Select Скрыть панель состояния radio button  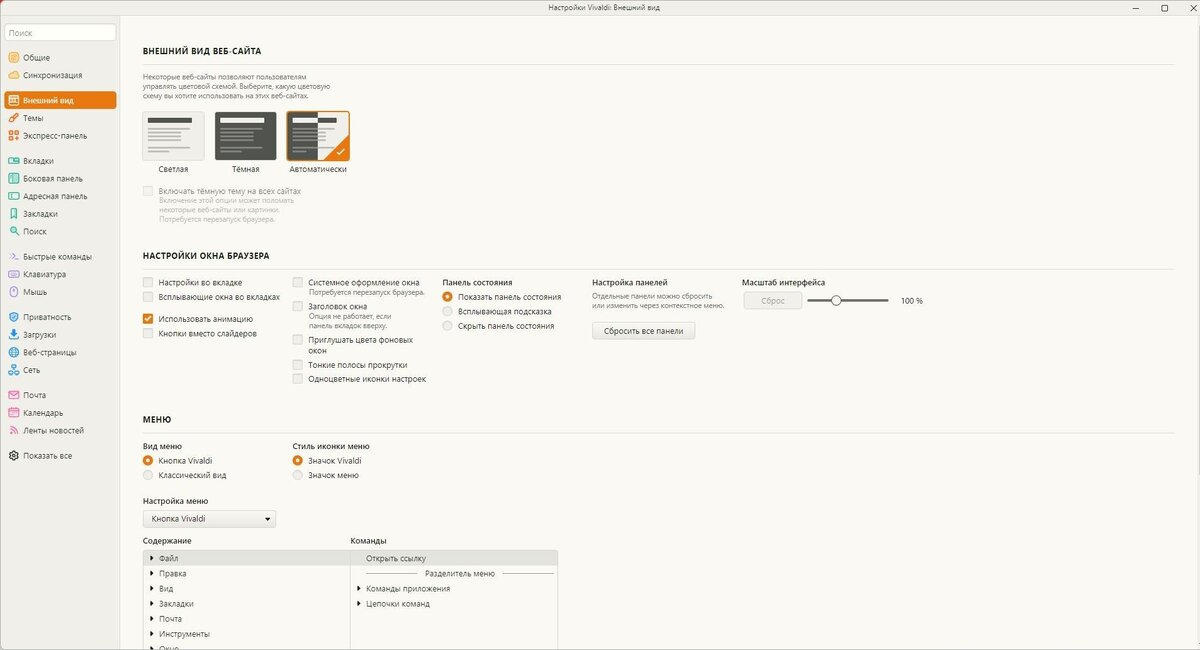448,326
